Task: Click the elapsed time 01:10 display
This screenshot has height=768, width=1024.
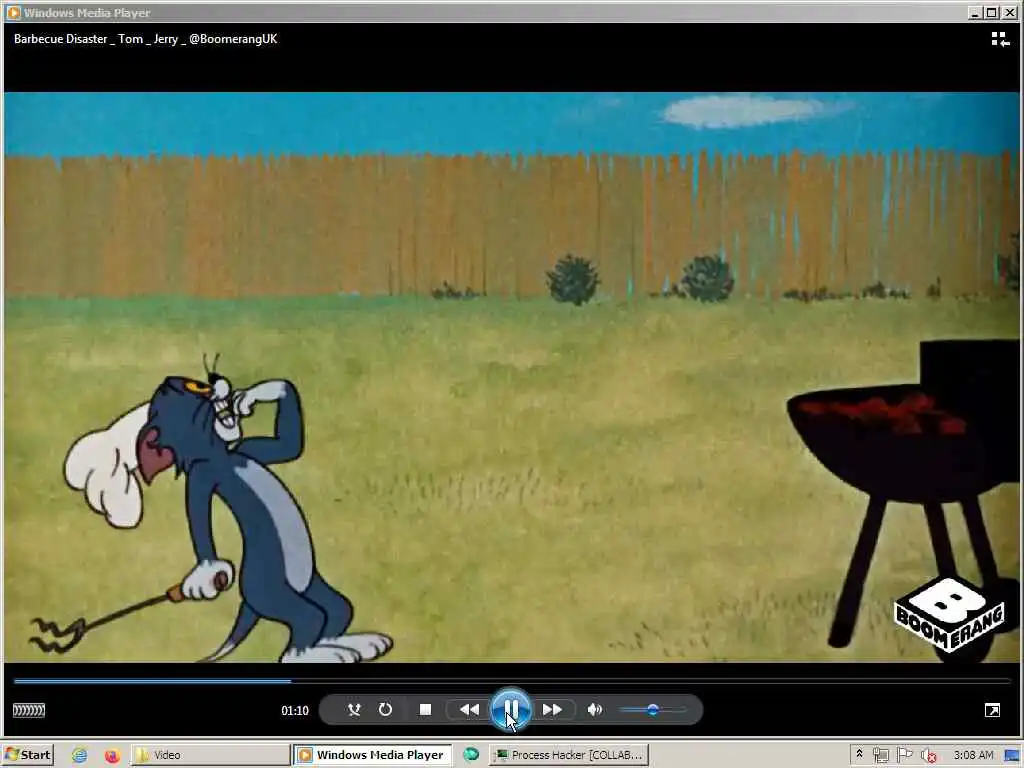Action: [x=295, y=711]
